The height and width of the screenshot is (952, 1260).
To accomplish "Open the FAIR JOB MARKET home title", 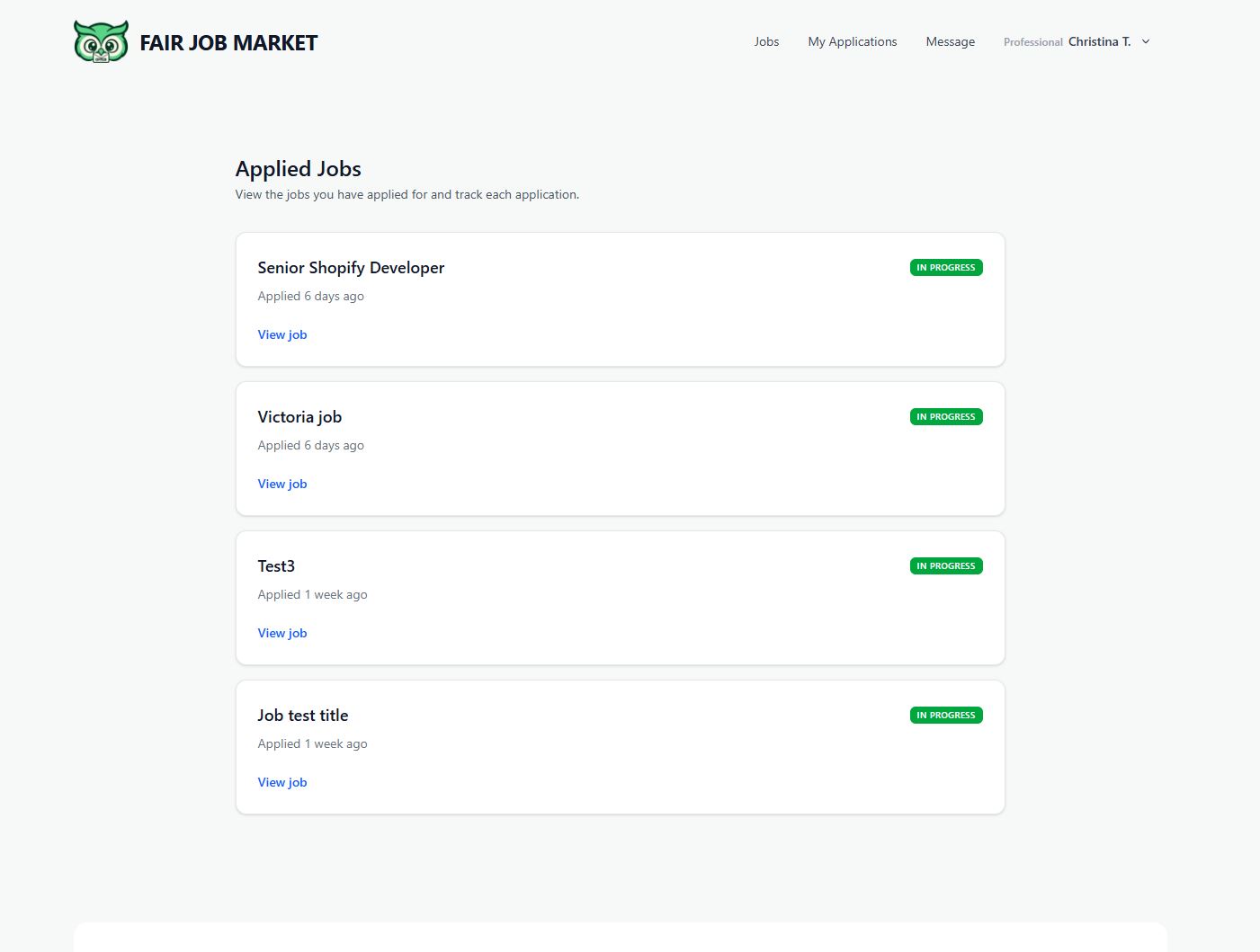I will 228,42.
